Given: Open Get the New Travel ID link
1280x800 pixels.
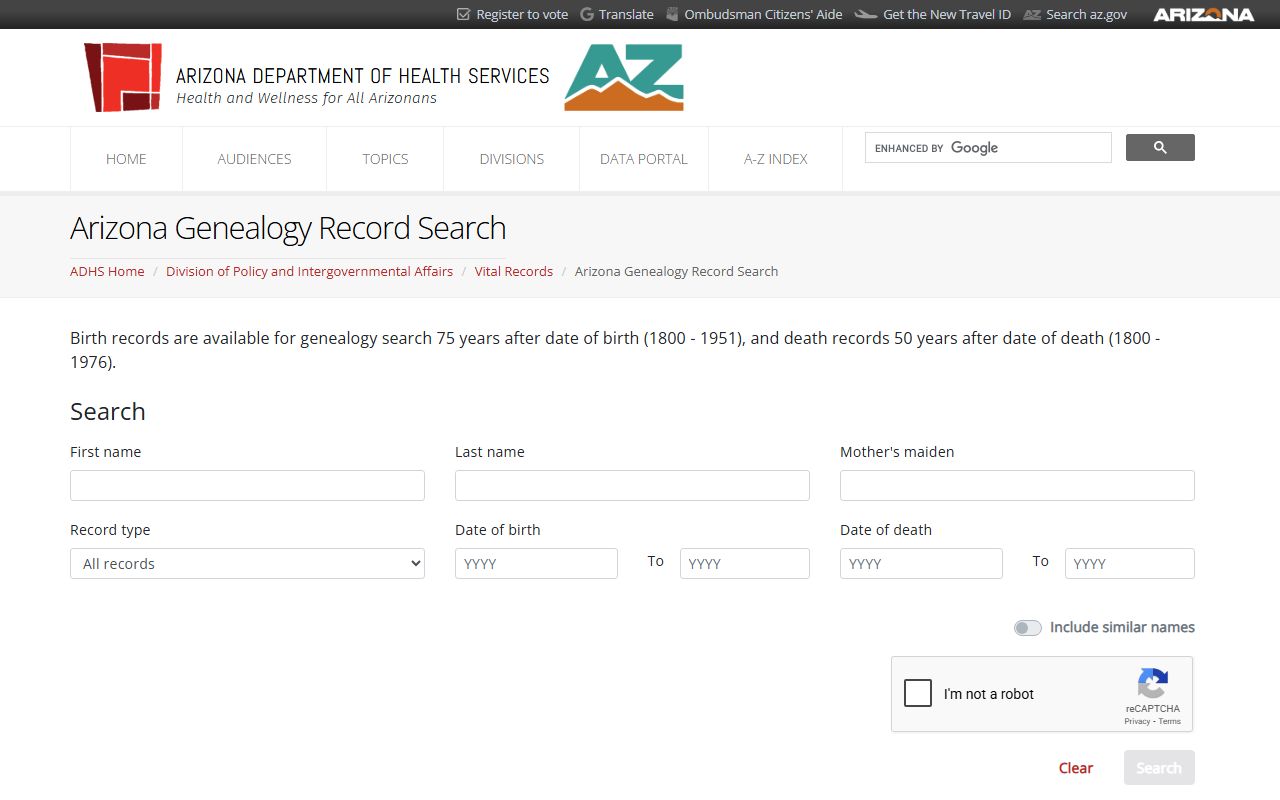Looking at the screenshot, I should coord(947,14).
